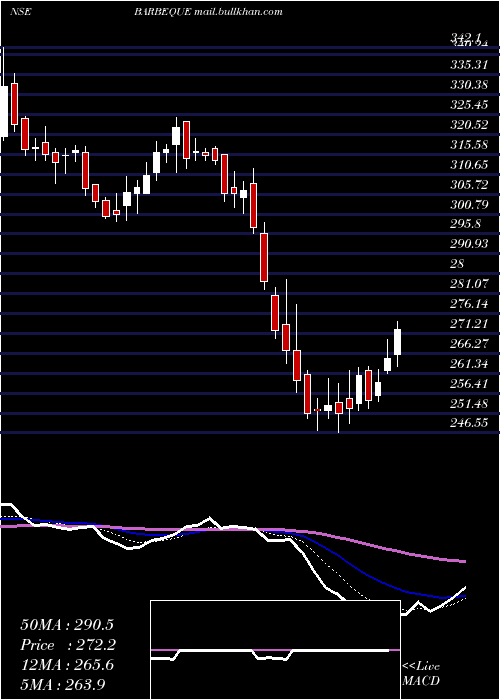Click the Price : 272.2 readout
Image resolution: width=500 pixels, height=700 pixels.
[x=68, y=645]
